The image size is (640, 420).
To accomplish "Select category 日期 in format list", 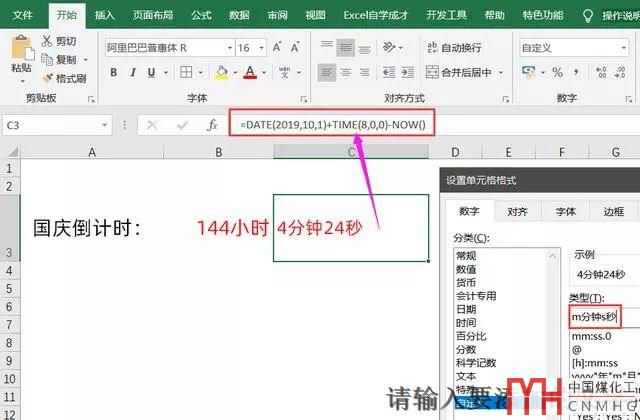I will [x=466, y=309].
